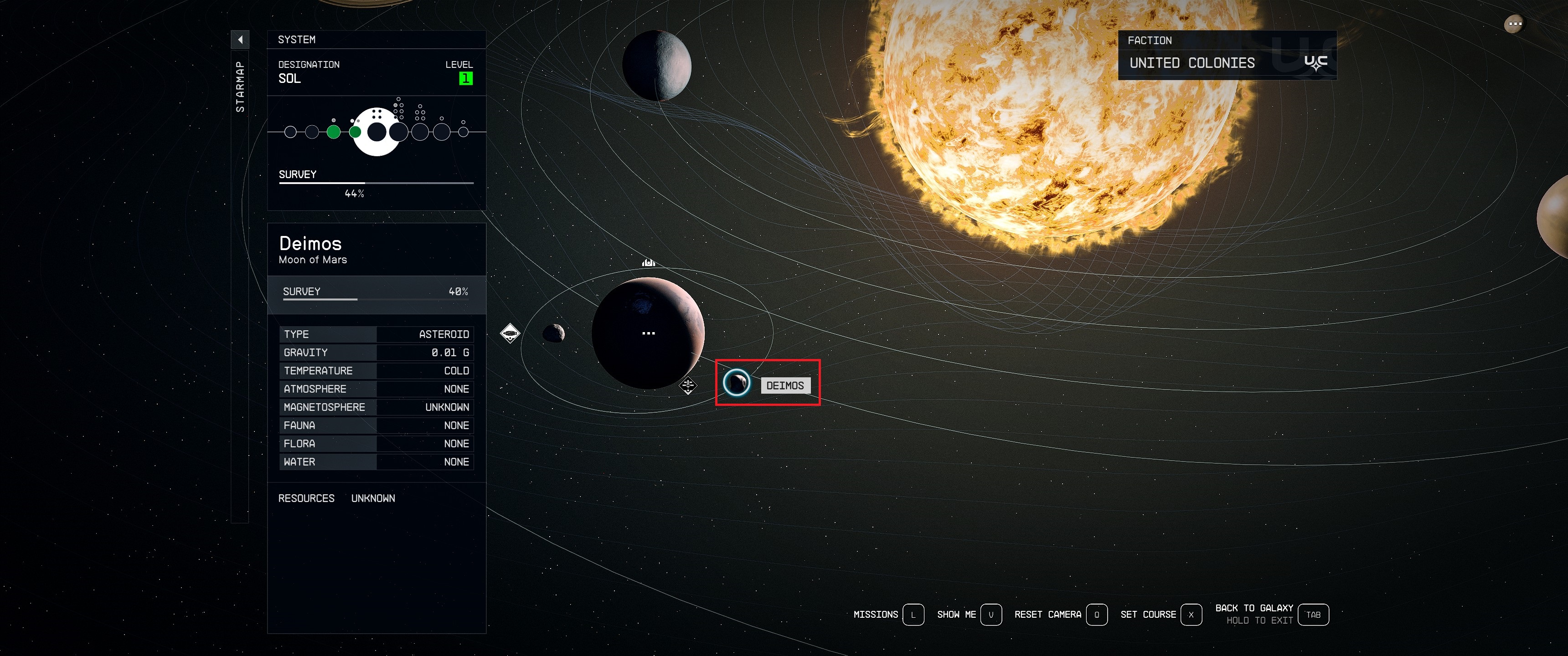1568x656 pixels.
Task: Click the Show Me V key button
Action: pos(990,615)
